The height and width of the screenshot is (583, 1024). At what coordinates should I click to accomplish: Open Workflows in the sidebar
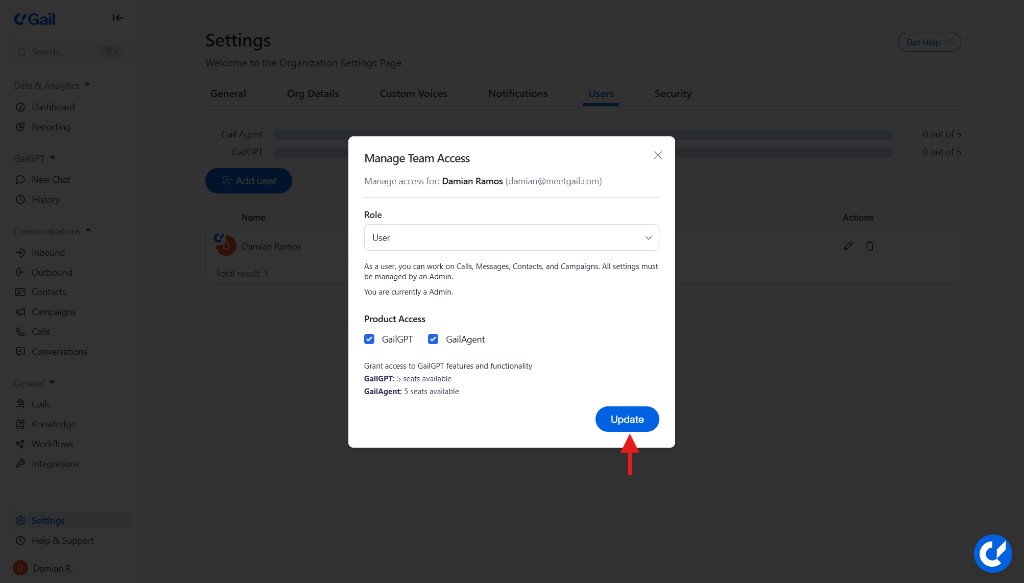pos(52,444)
